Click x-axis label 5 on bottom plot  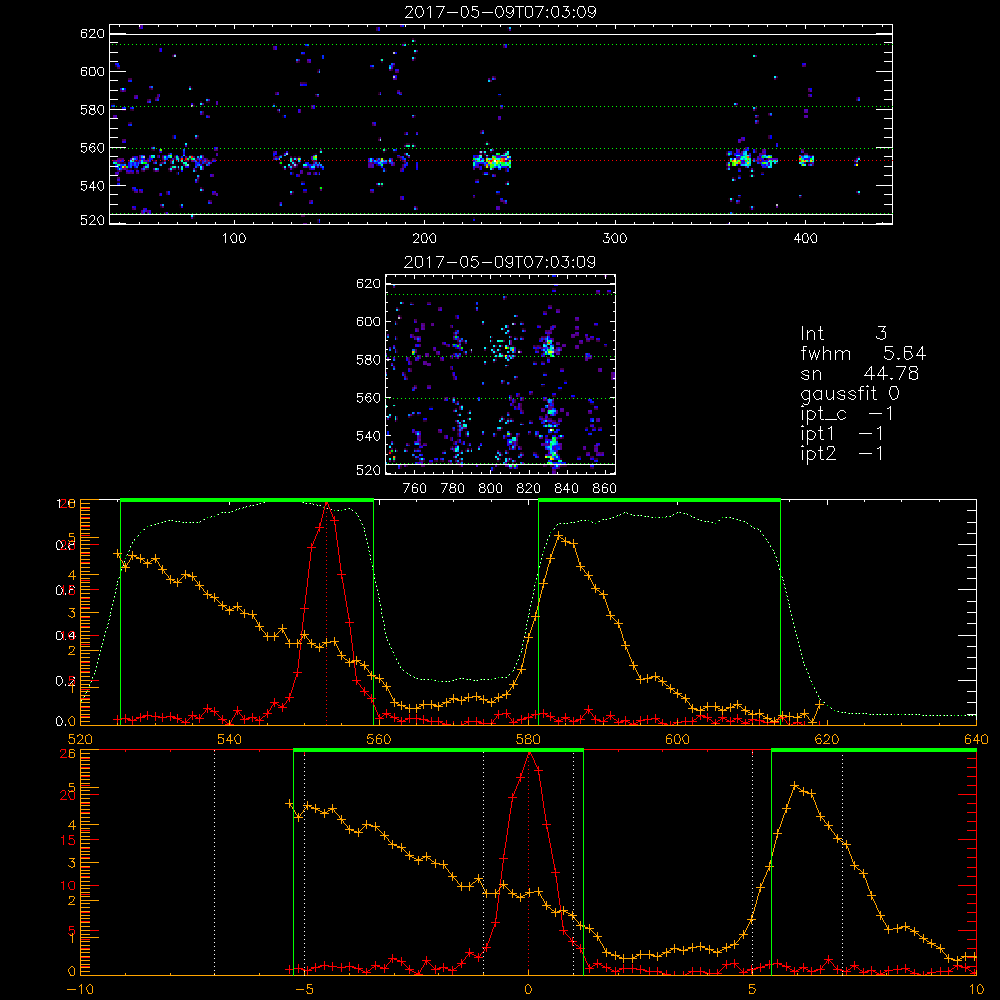coord(752,990)
